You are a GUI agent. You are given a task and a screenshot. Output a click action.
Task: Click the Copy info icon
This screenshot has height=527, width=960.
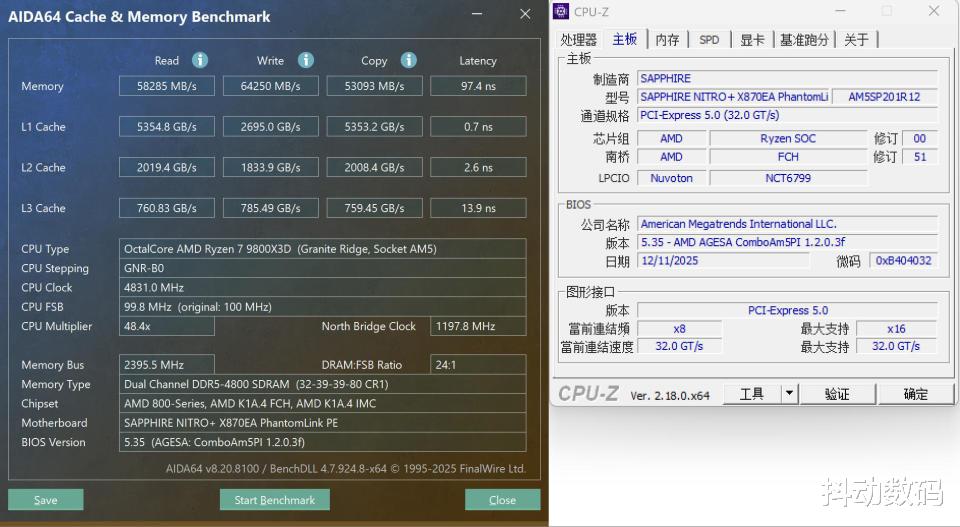coord(408,60)
